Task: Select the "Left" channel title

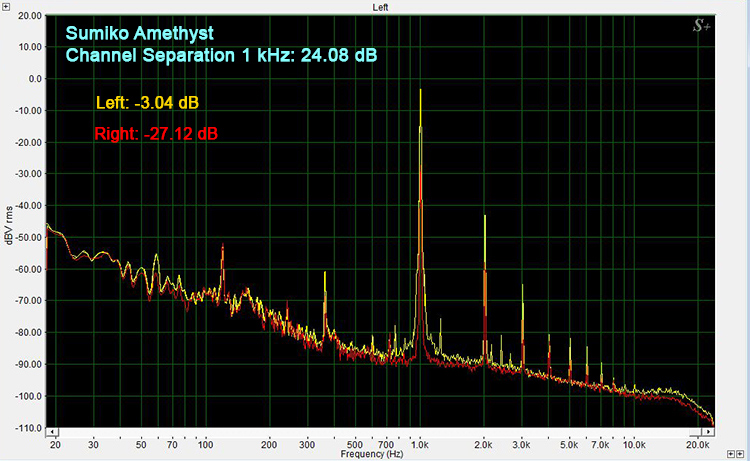Action: click(x=380, y=6)
